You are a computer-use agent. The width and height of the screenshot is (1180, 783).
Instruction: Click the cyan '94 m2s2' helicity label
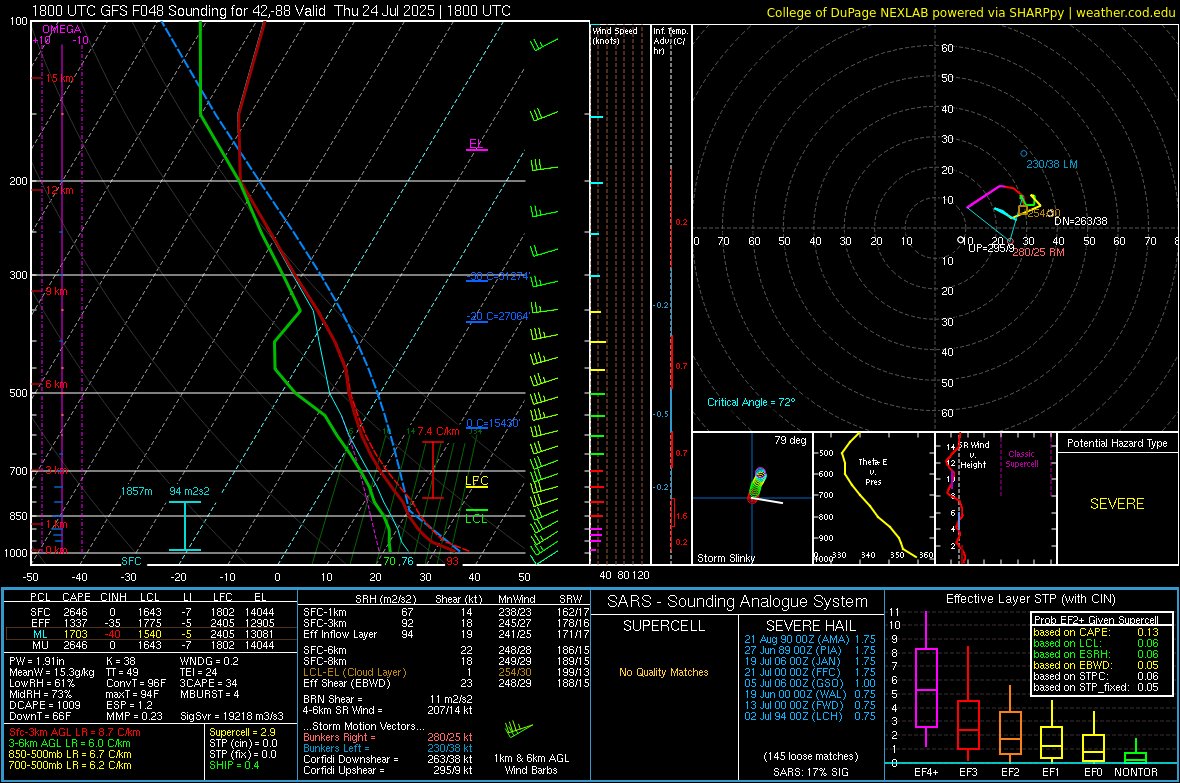pyautogui.click(x=190, y=491)
